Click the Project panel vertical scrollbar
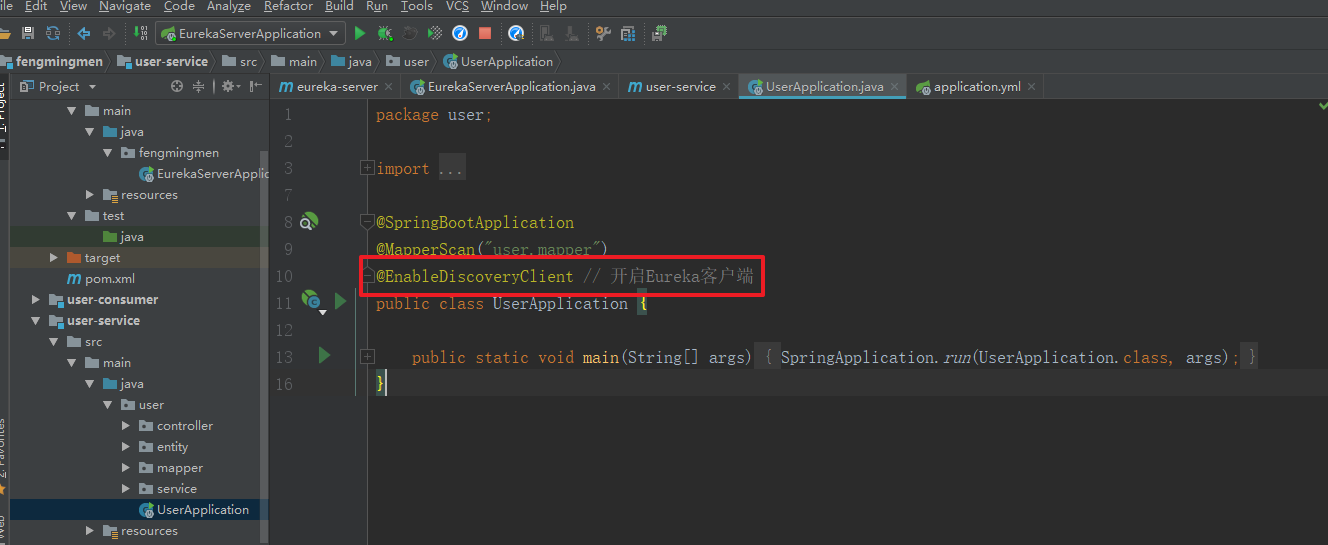 [264, 345]
